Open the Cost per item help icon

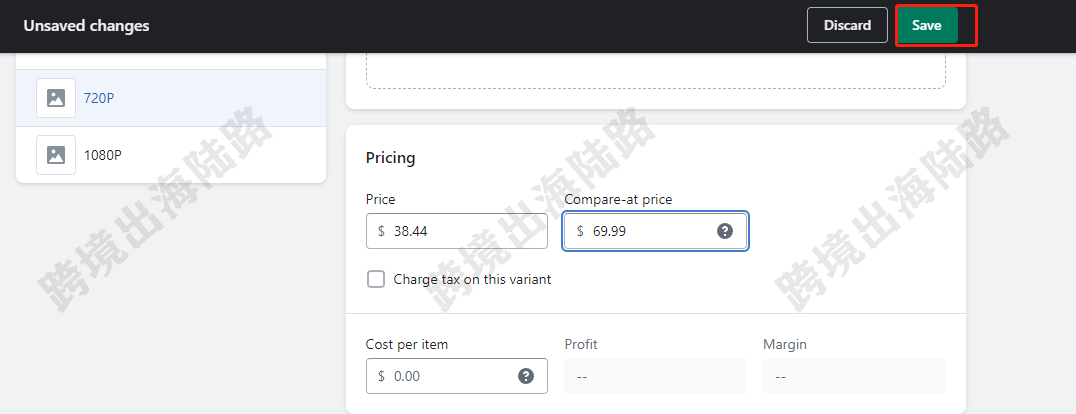(x=526, y=376)
